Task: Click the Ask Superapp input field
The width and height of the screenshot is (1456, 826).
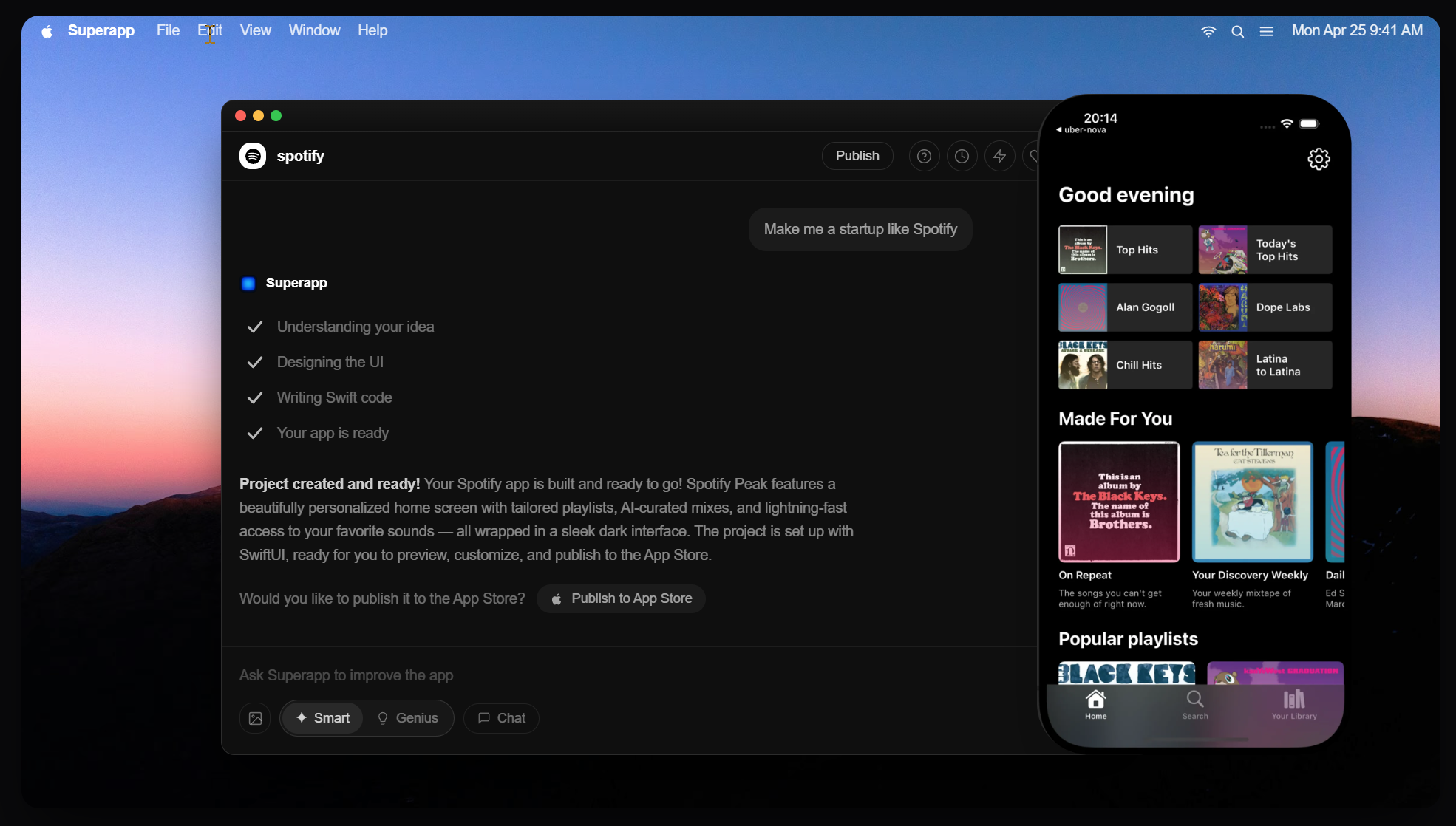Action: click(x=628, y=675)
